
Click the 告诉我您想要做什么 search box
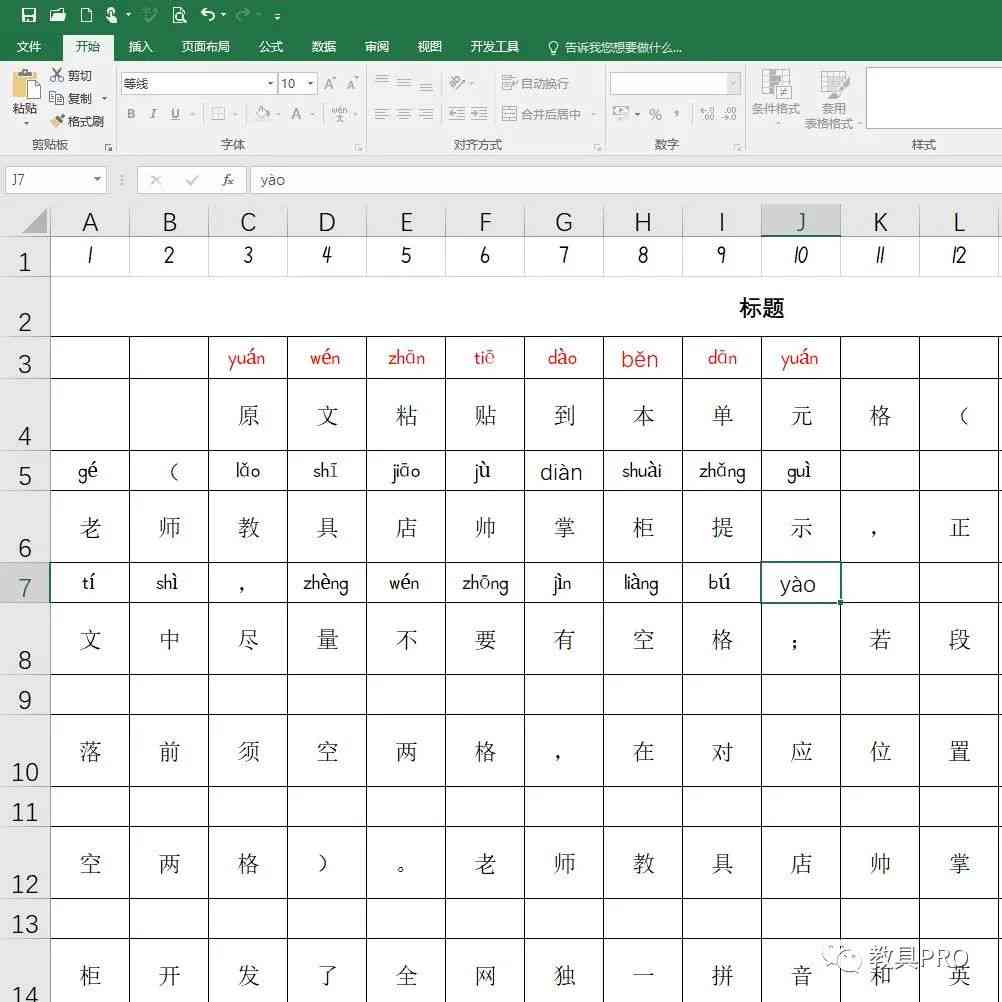tap(615, 47)
